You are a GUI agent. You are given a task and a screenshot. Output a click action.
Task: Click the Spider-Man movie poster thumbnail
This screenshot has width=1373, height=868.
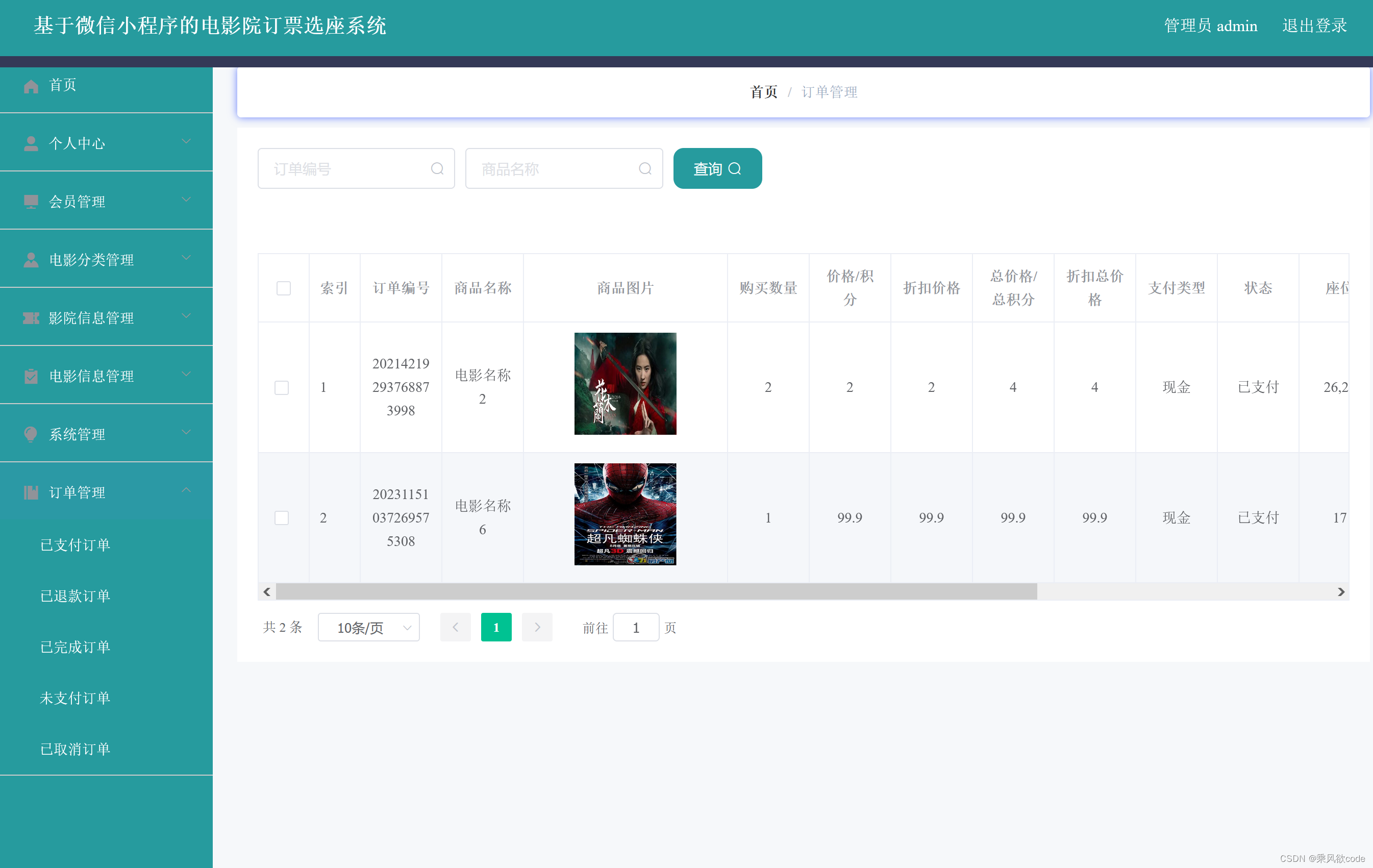[625, 514]
